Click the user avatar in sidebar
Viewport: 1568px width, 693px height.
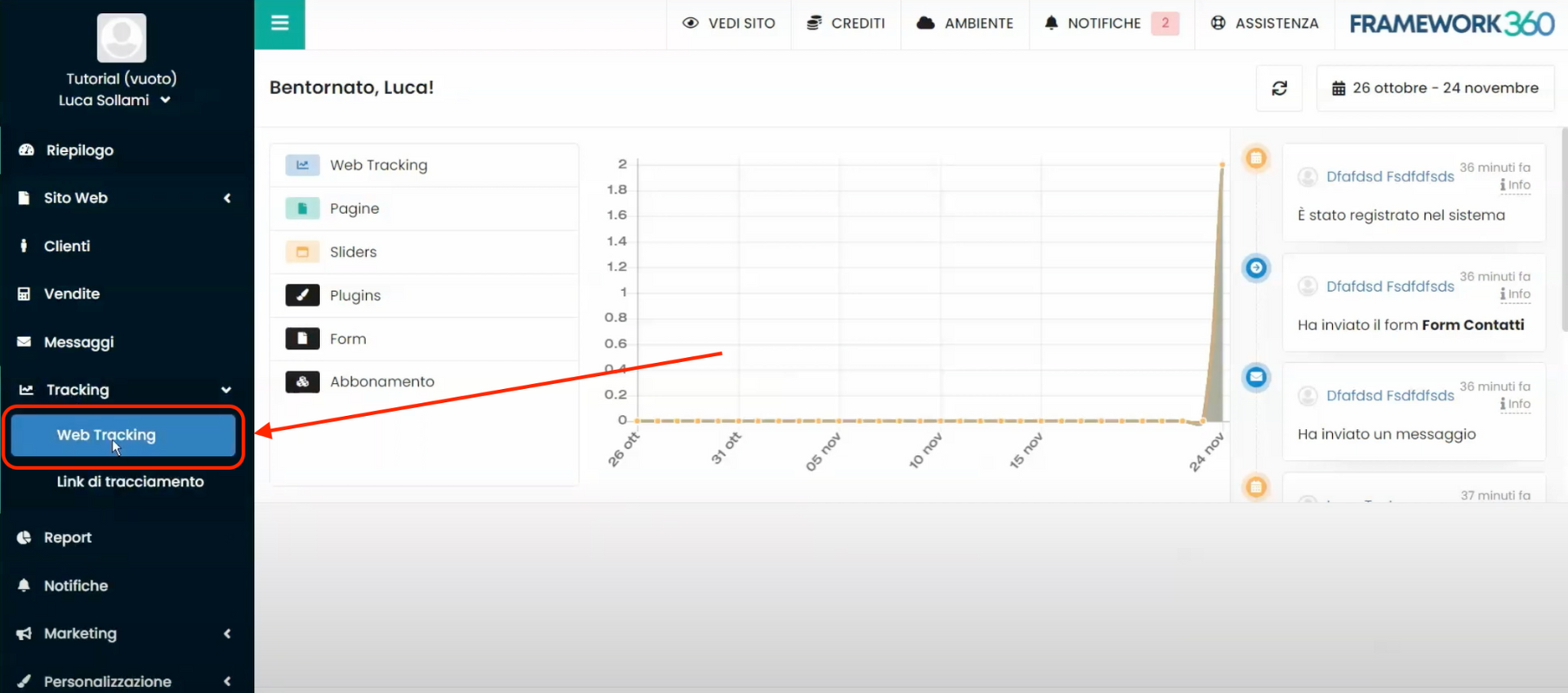122,38
